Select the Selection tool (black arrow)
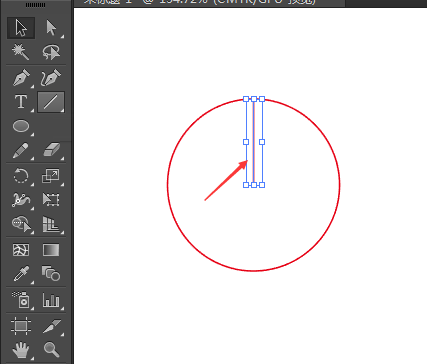427x364 pixels. coord(21,28)
